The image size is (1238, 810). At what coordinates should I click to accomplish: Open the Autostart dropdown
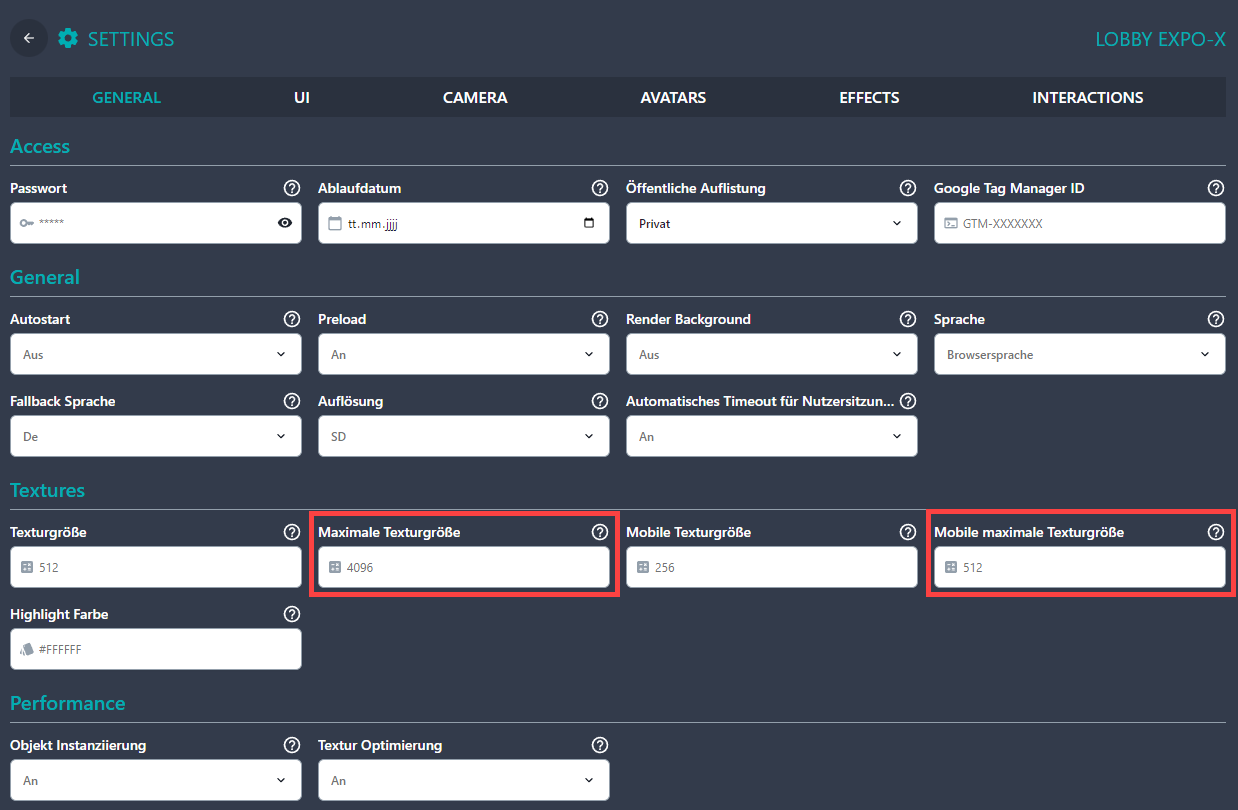(x=155, y=354)
